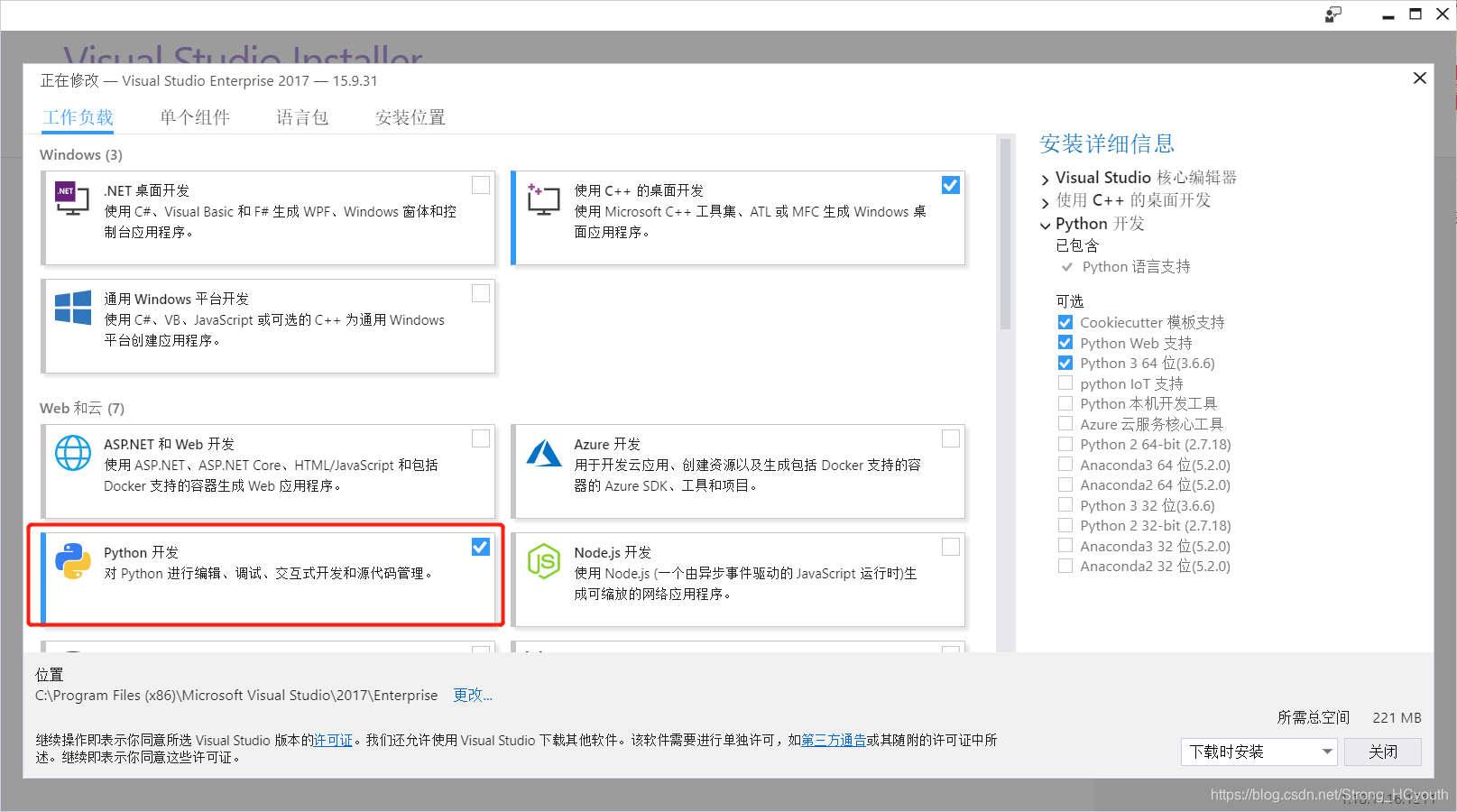1457x812 pixels.
Task: Click the ASP.NET globe icon
Action: 73,453
